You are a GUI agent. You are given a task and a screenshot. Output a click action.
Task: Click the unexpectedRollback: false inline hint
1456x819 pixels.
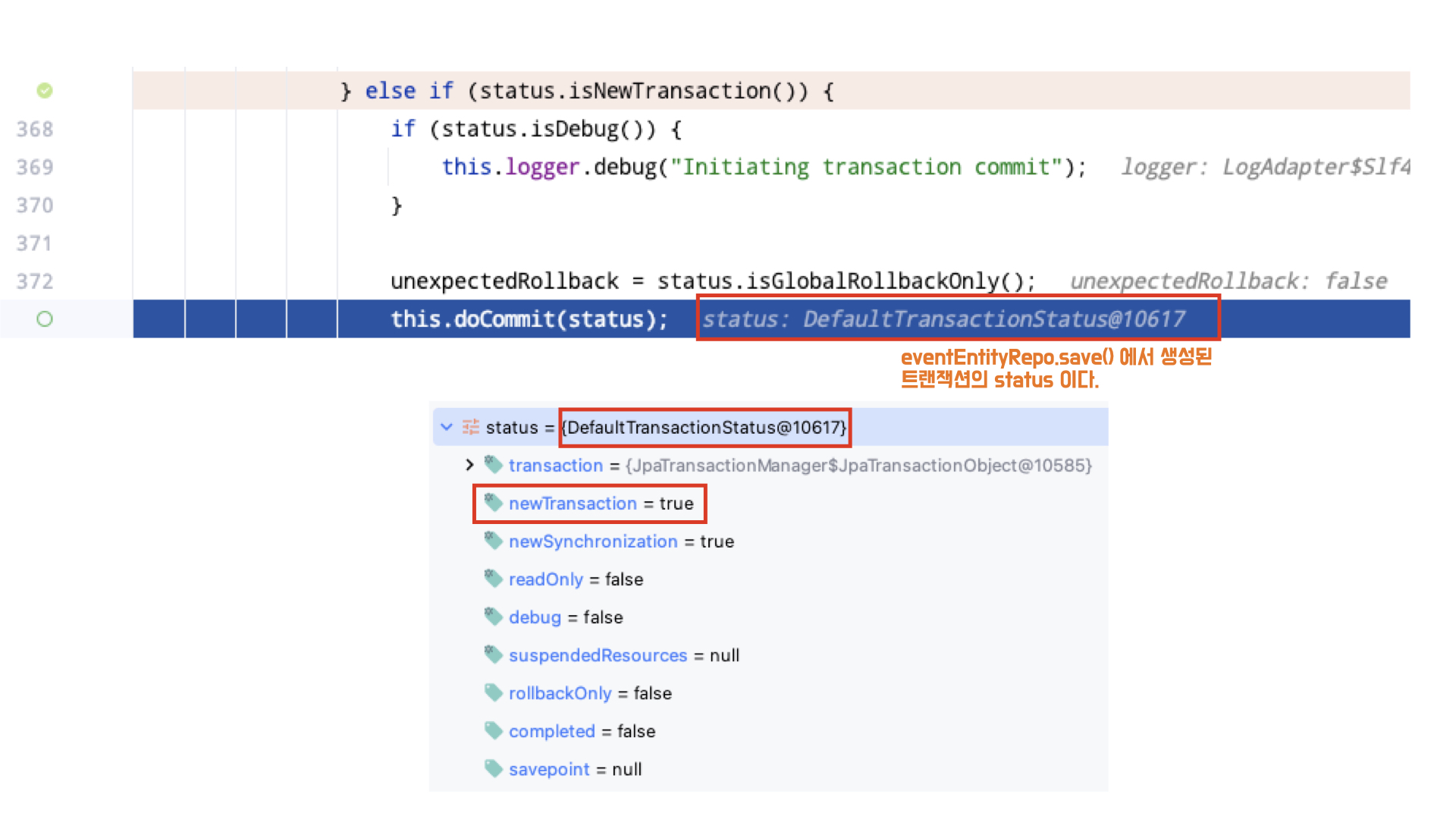click(x=1228, y=281)
